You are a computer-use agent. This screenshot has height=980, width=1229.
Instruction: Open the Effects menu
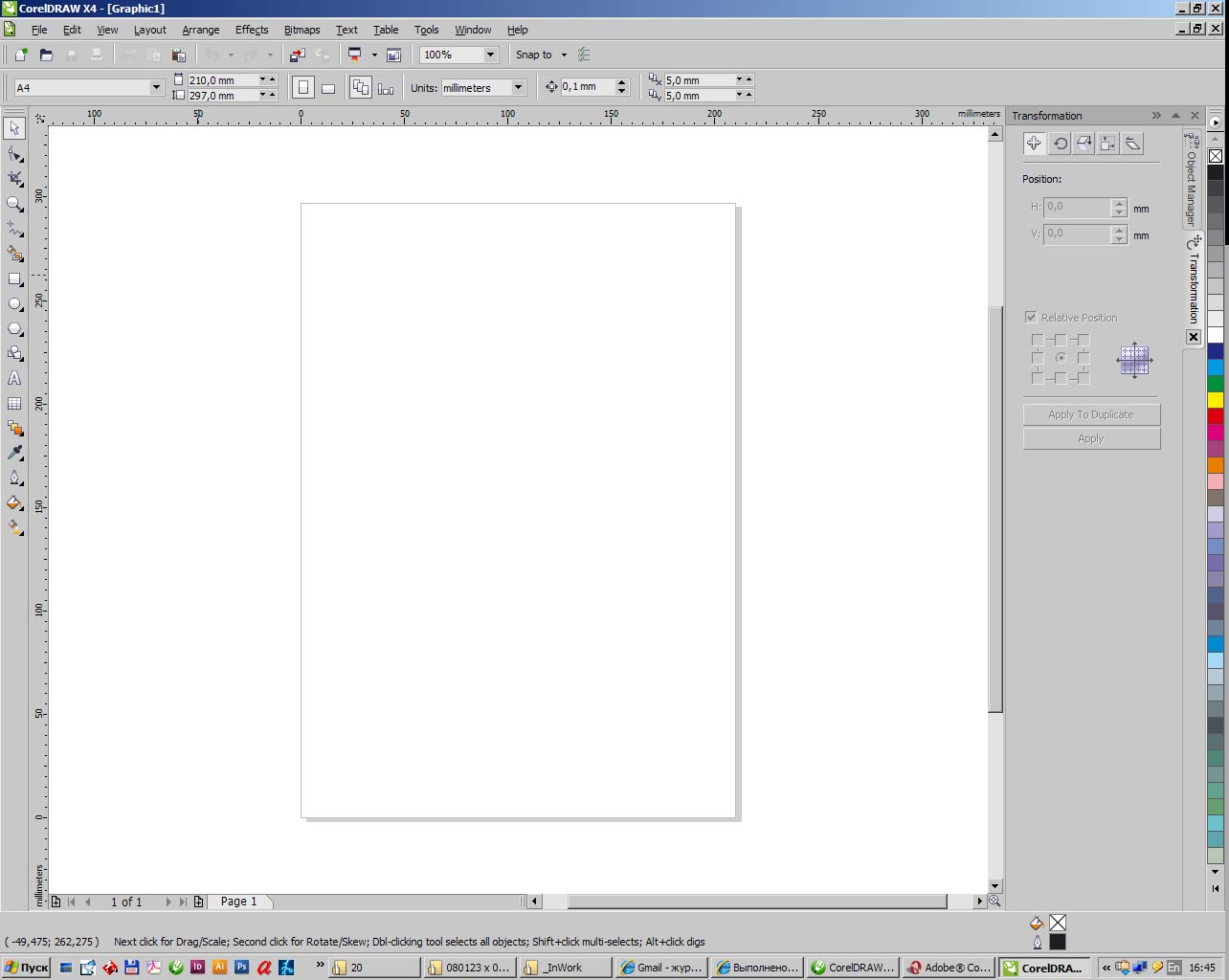pyautogui.click(x=252, y=30)
